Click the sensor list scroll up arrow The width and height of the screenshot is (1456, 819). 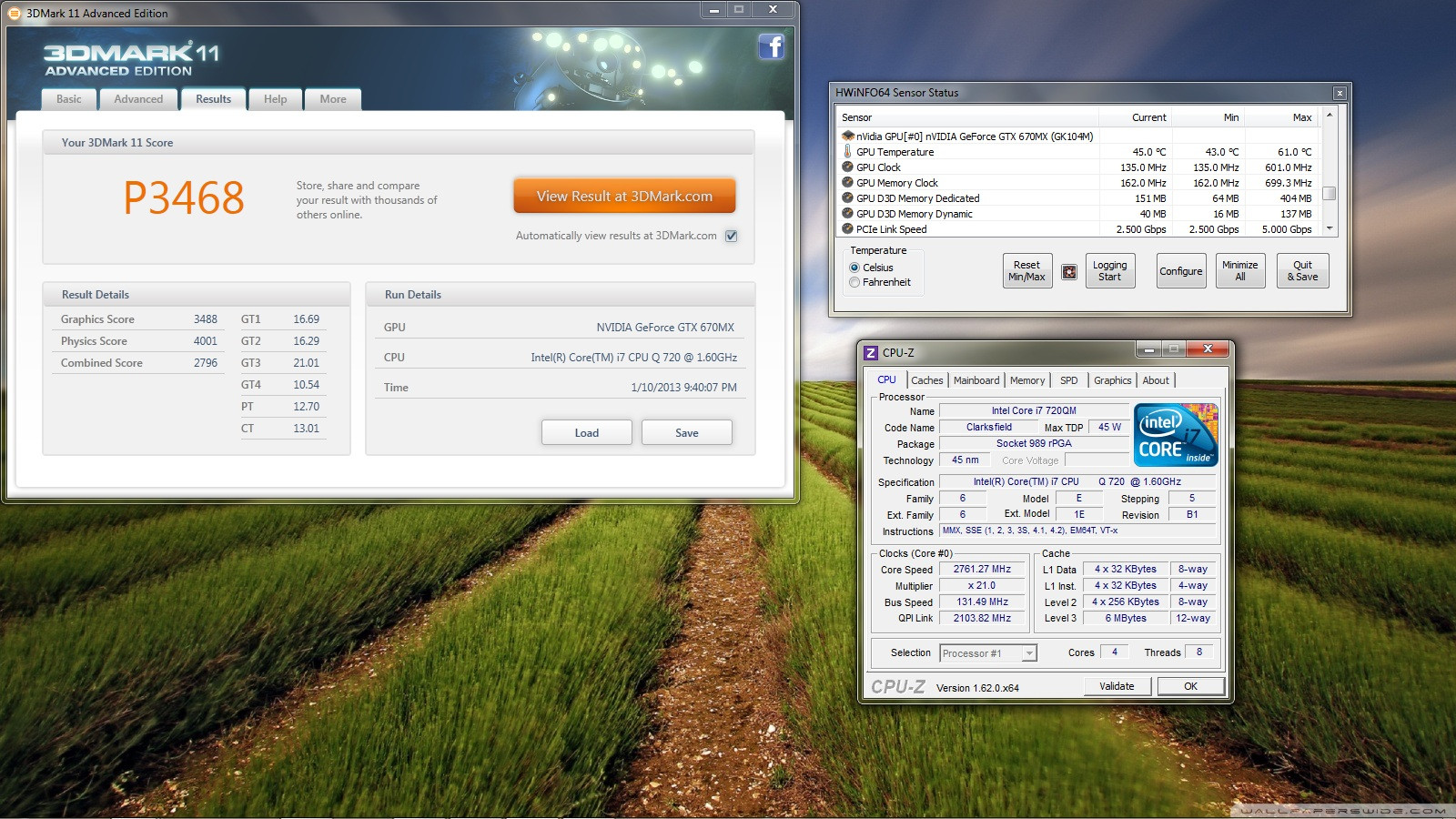tap(1330, 116)
